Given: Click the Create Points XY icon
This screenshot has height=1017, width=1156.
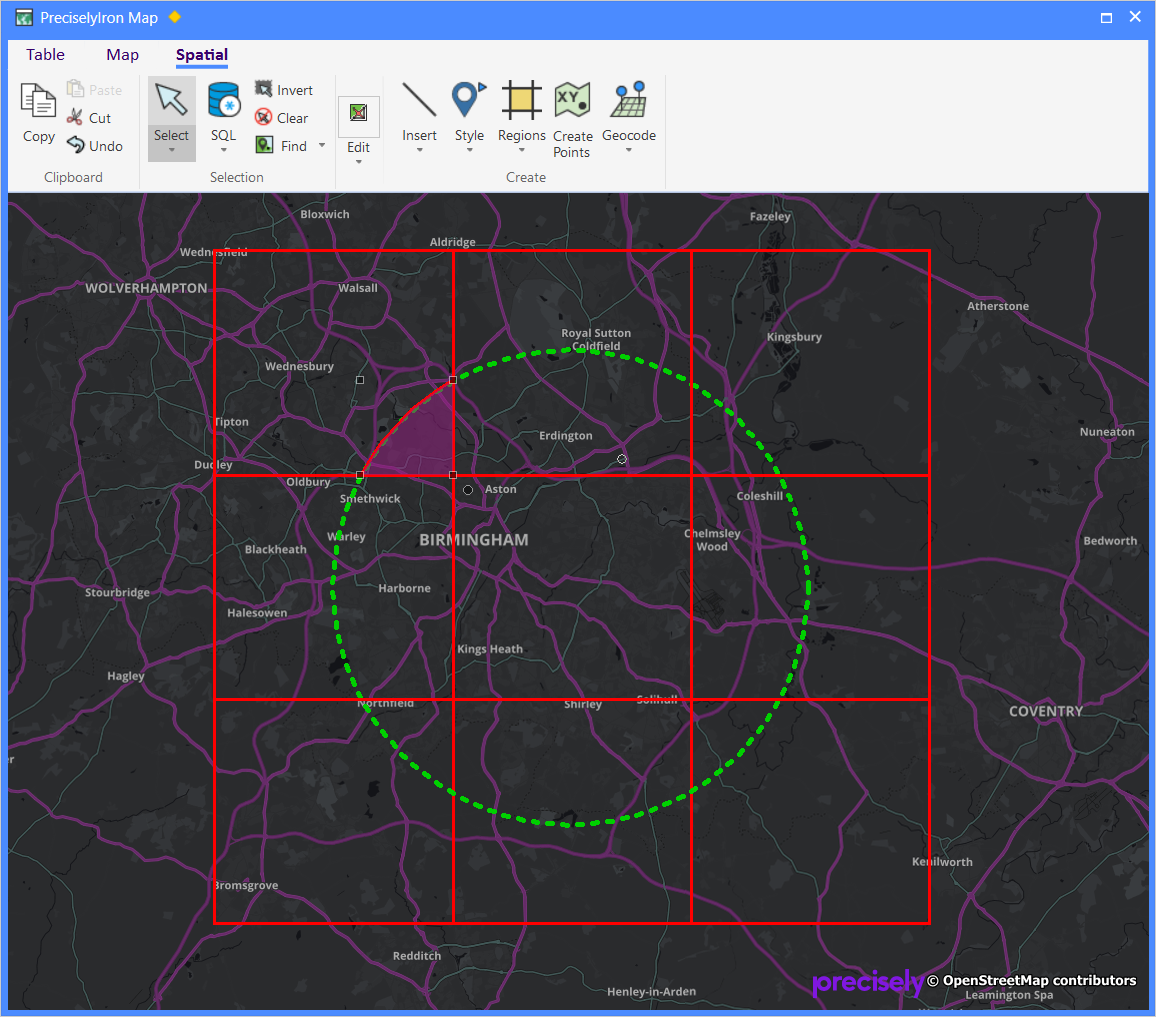Looking at the screenshot, I should tap(572, 100).
